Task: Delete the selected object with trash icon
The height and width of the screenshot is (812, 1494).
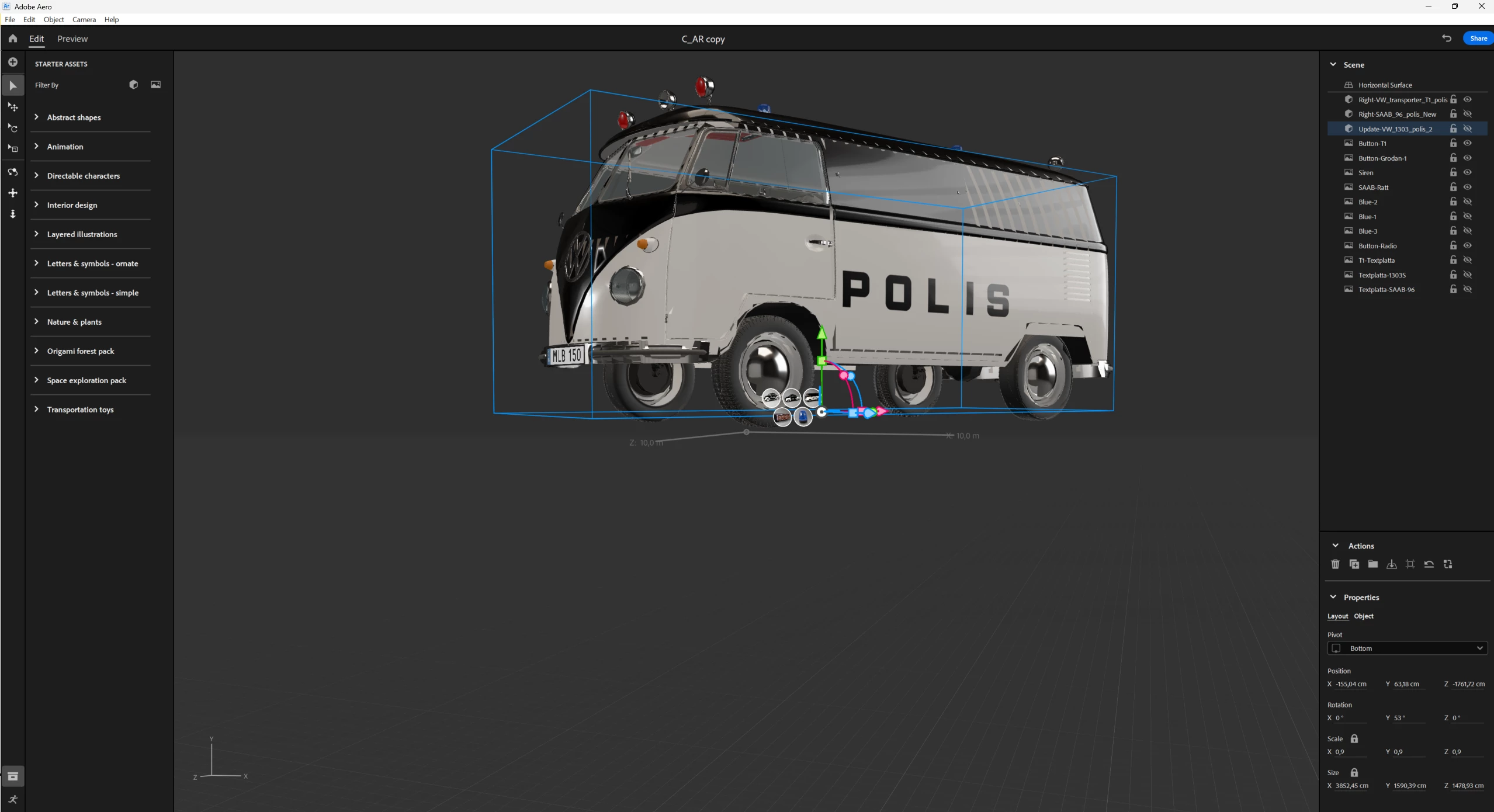Action: click(x=1335, y=564)
